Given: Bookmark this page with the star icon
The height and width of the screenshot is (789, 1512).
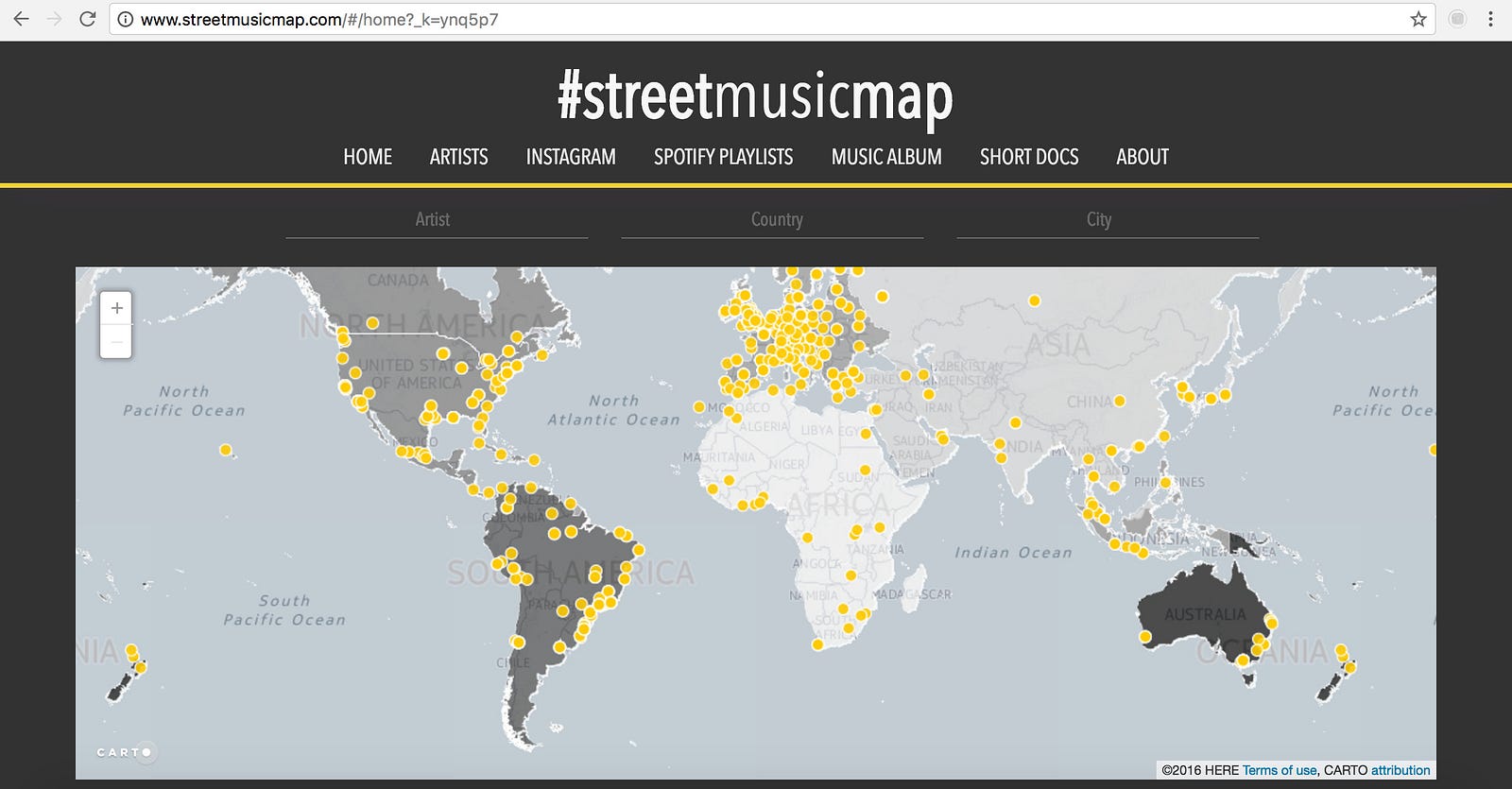Looking at the screenshot, I should [x=1418, y=19].
